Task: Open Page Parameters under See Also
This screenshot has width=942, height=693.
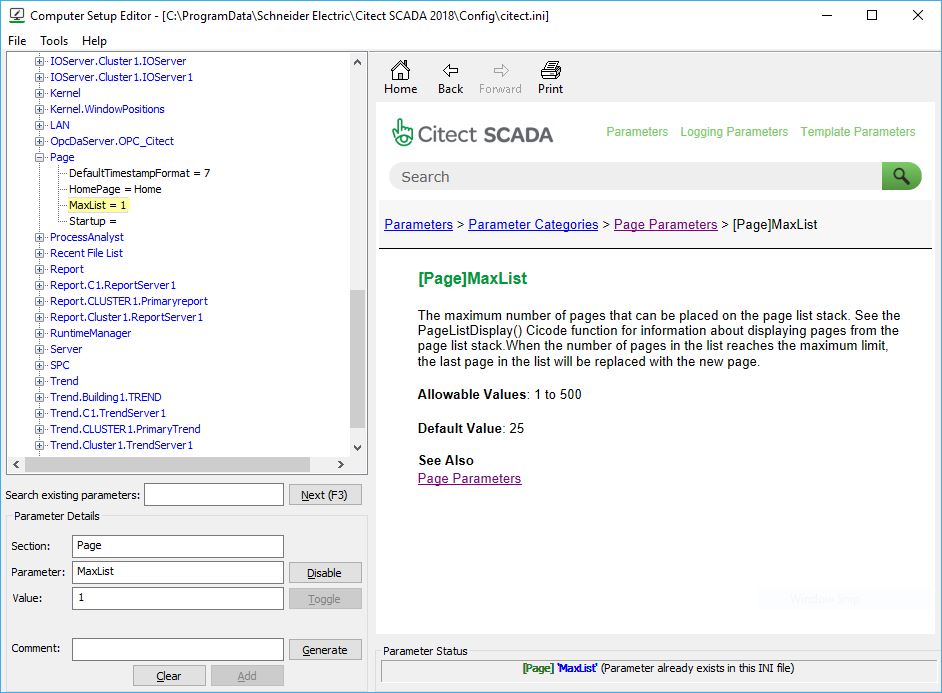Action: coord(469,479)
